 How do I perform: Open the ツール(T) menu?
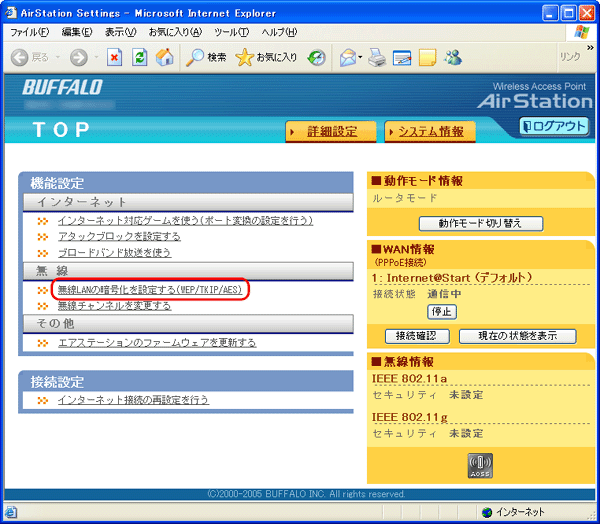point(230,32)
